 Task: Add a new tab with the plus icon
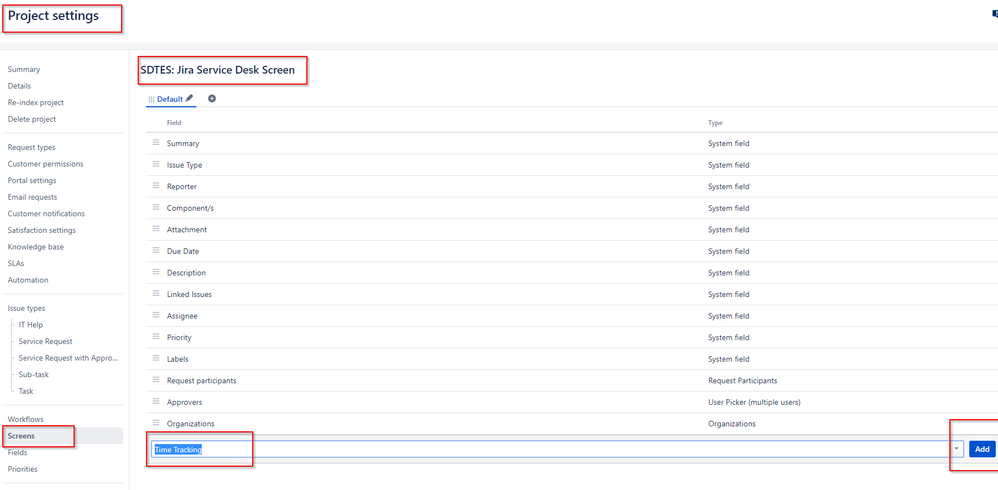click(212, 99)
